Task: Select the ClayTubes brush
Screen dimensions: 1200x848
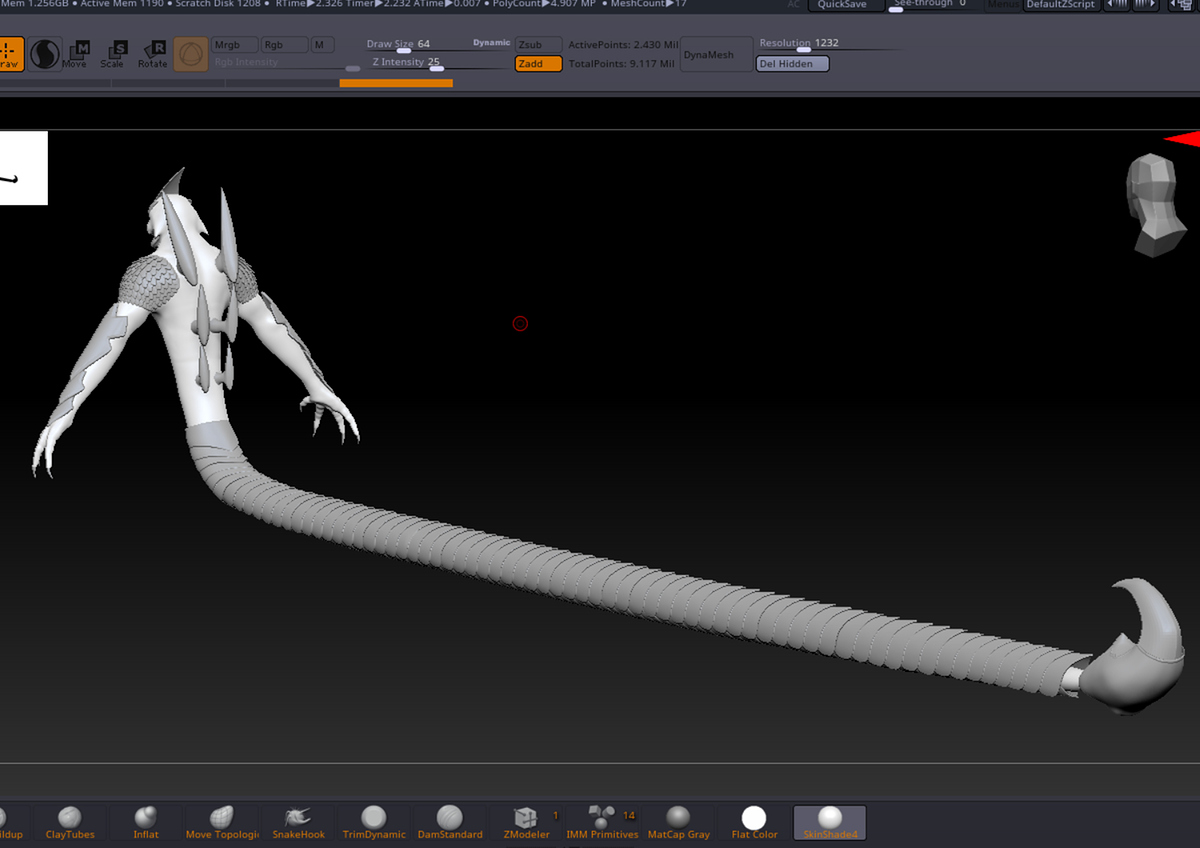Action: pos(69,822)
